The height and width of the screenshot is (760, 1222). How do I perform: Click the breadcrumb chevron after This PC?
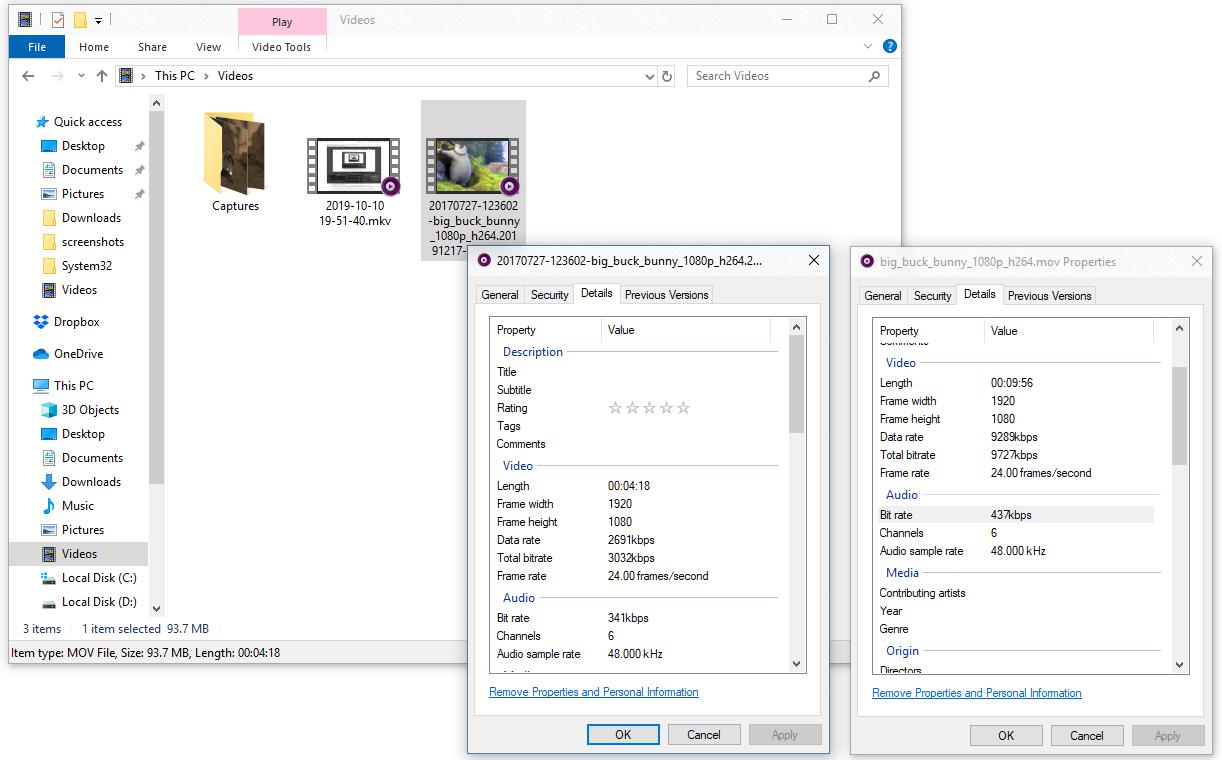click(207, 76)
